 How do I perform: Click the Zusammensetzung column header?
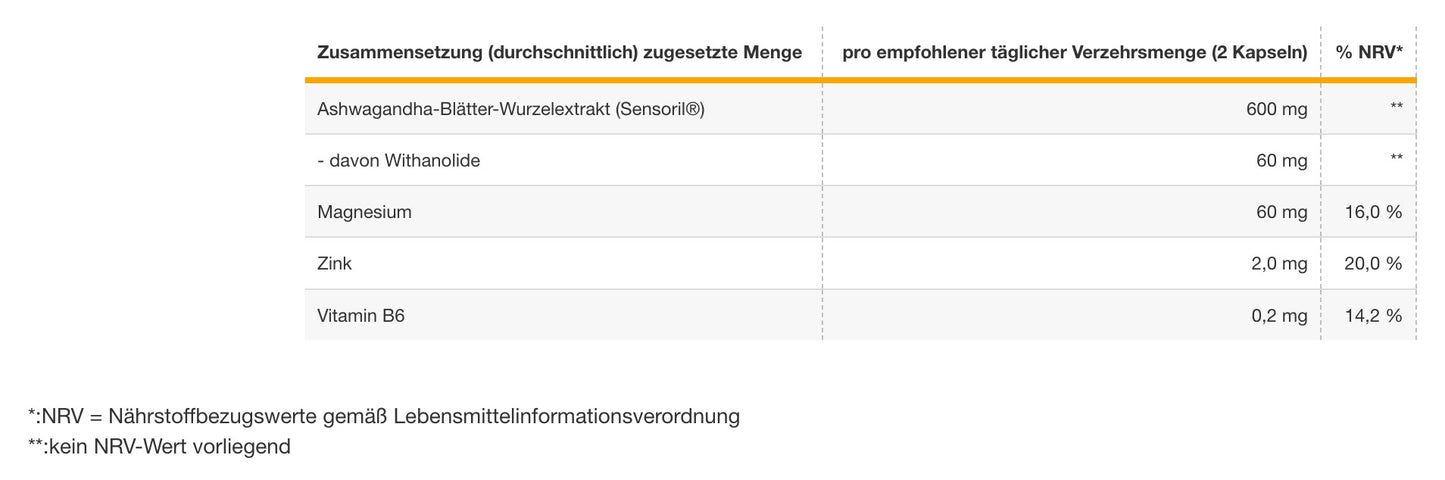(559, 52)
